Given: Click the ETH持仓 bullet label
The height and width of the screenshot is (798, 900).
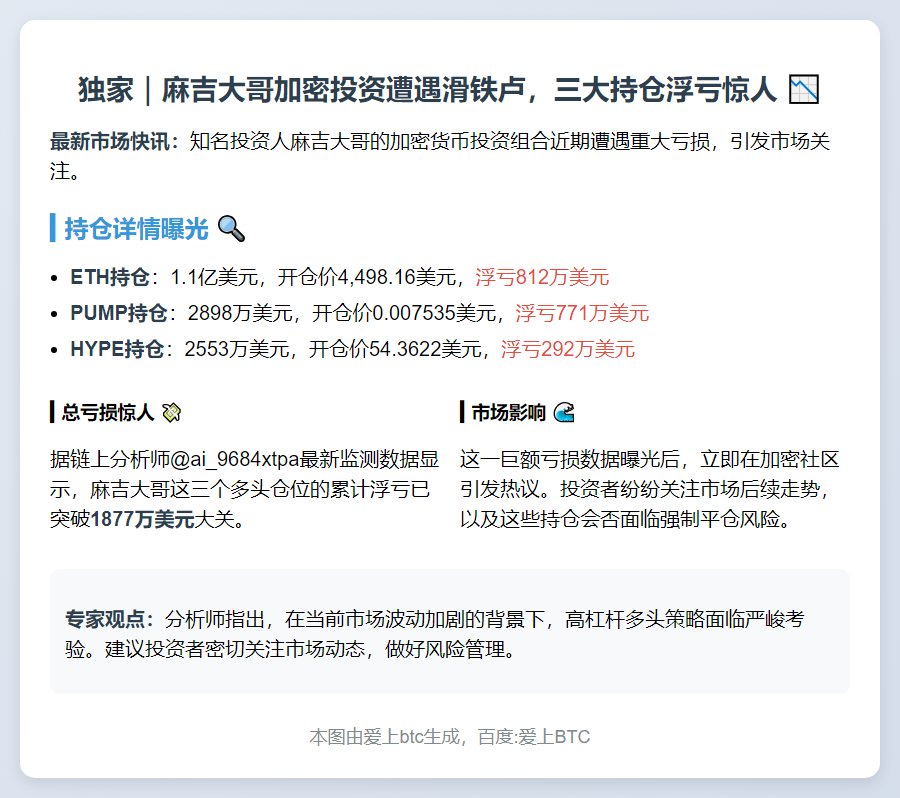Looking at the screenshot, I should point(110,277).
